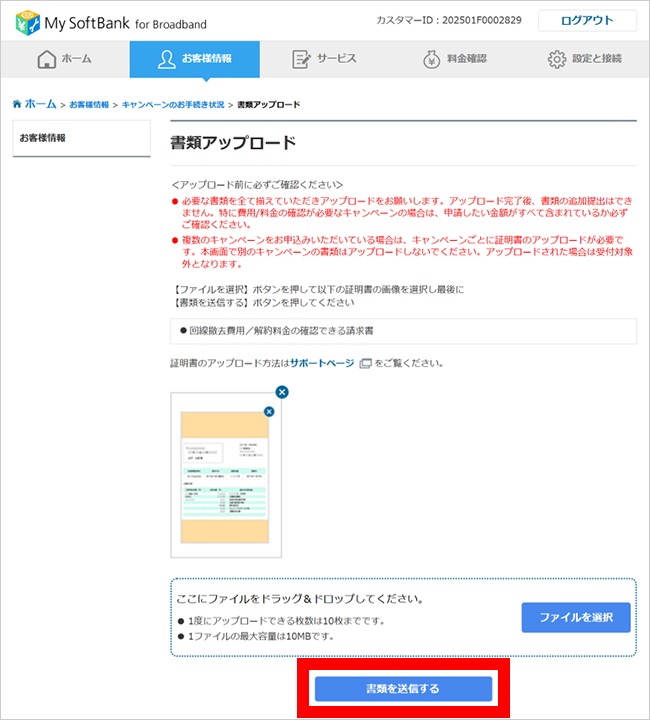
Task: Click the yen money bag icon
Action: tap(431, 59)
